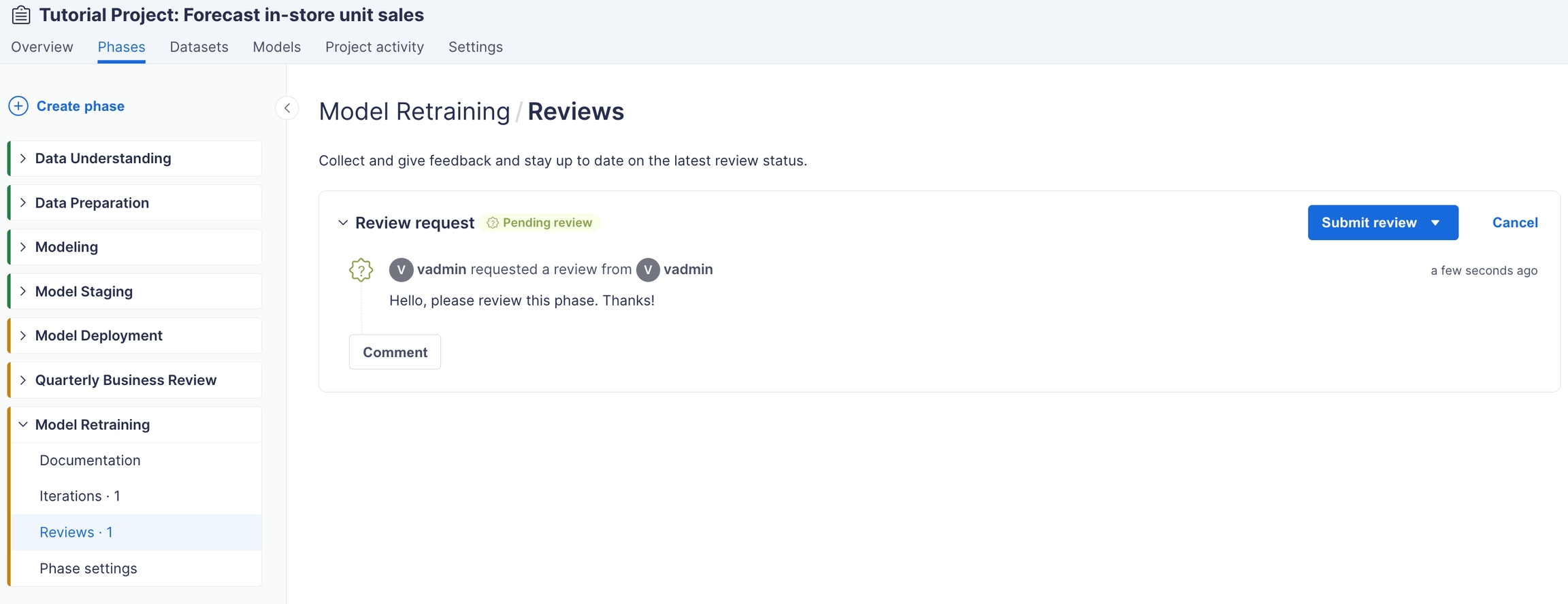1568x604 pixels.
Task: Collapse the phases sidebar with arrow button
Action: point(287,108)
